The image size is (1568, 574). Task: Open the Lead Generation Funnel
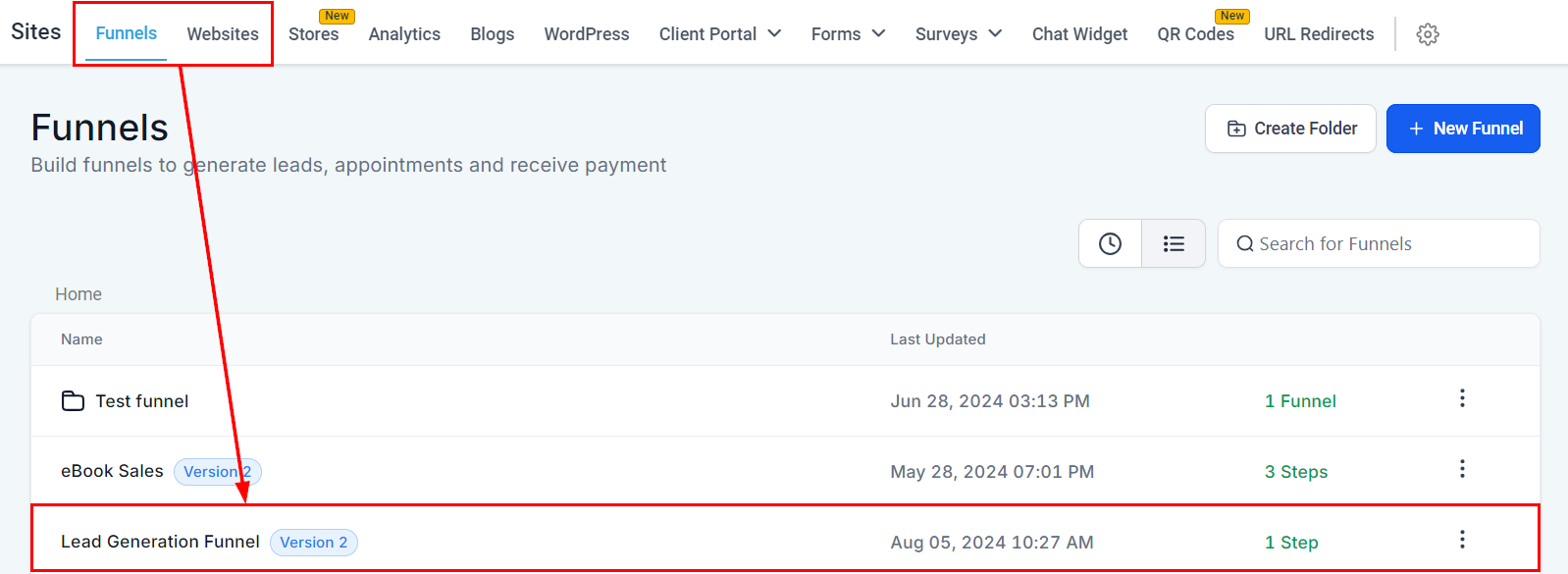coord(160,542)
